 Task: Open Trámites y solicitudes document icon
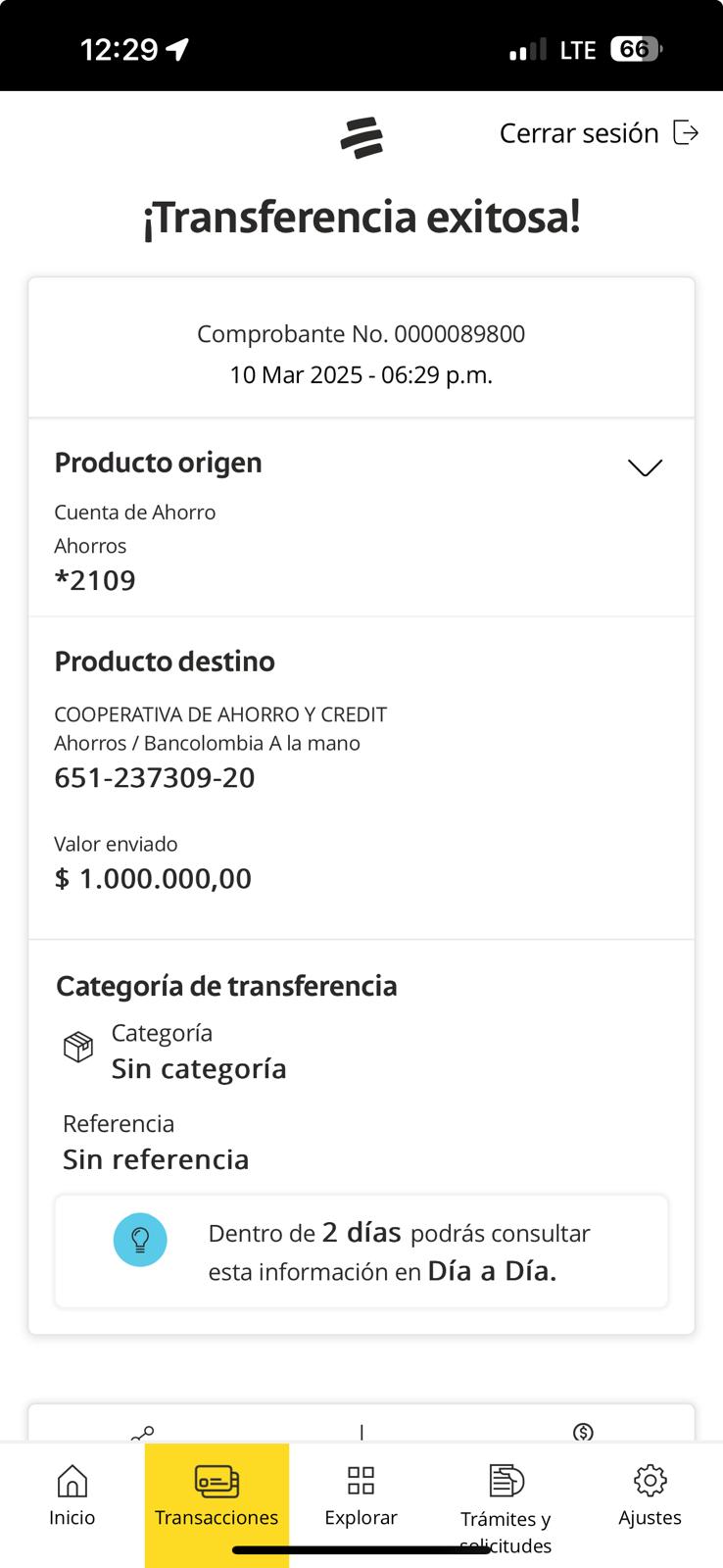coord(506,1480)
